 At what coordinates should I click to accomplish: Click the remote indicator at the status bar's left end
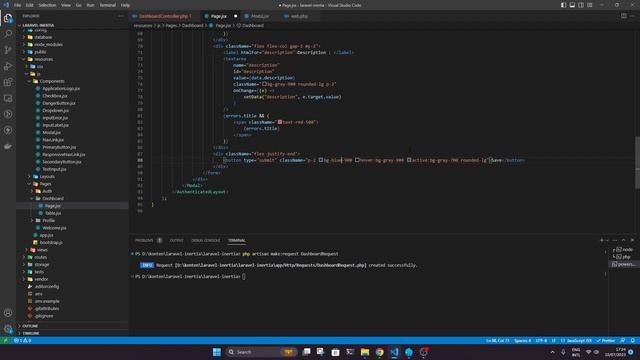(5, 340)
